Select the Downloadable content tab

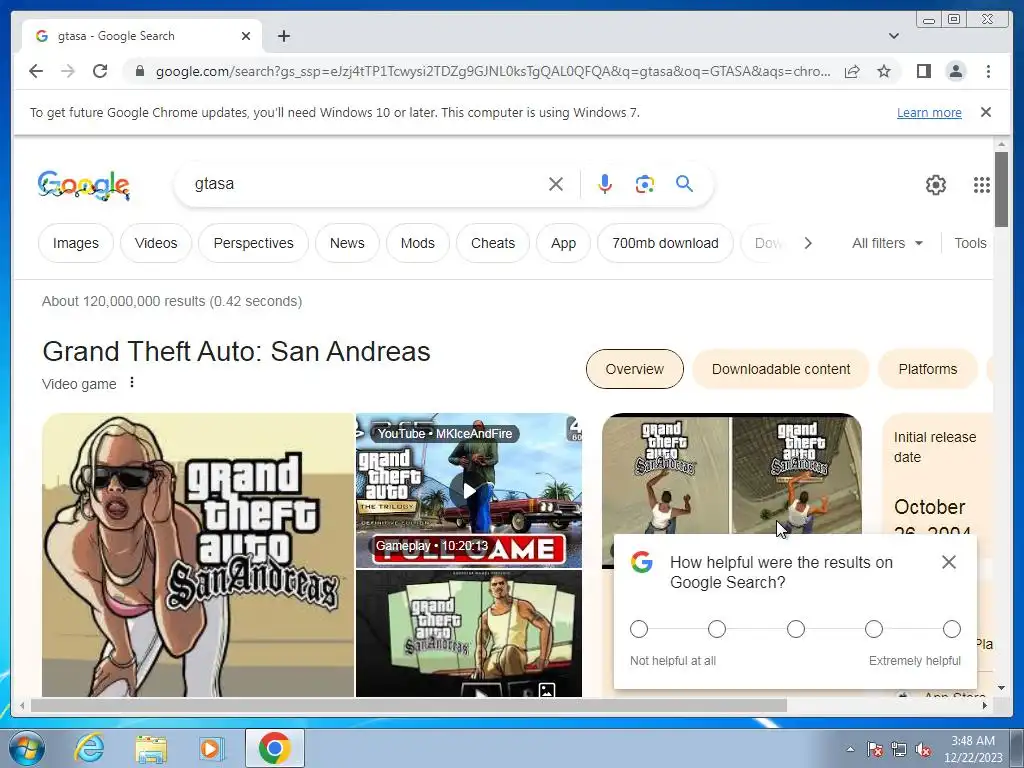[x=780, y=369]
